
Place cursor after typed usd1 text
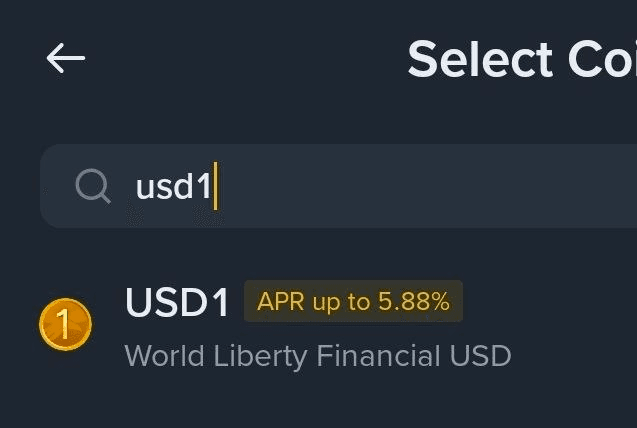click(215, 187)
